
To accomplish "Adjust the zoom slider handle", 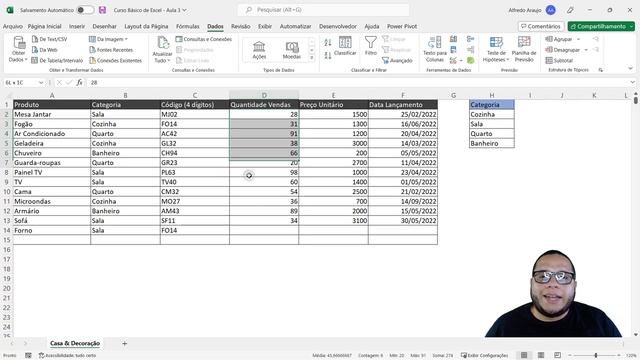I will [x=596, y=356].
